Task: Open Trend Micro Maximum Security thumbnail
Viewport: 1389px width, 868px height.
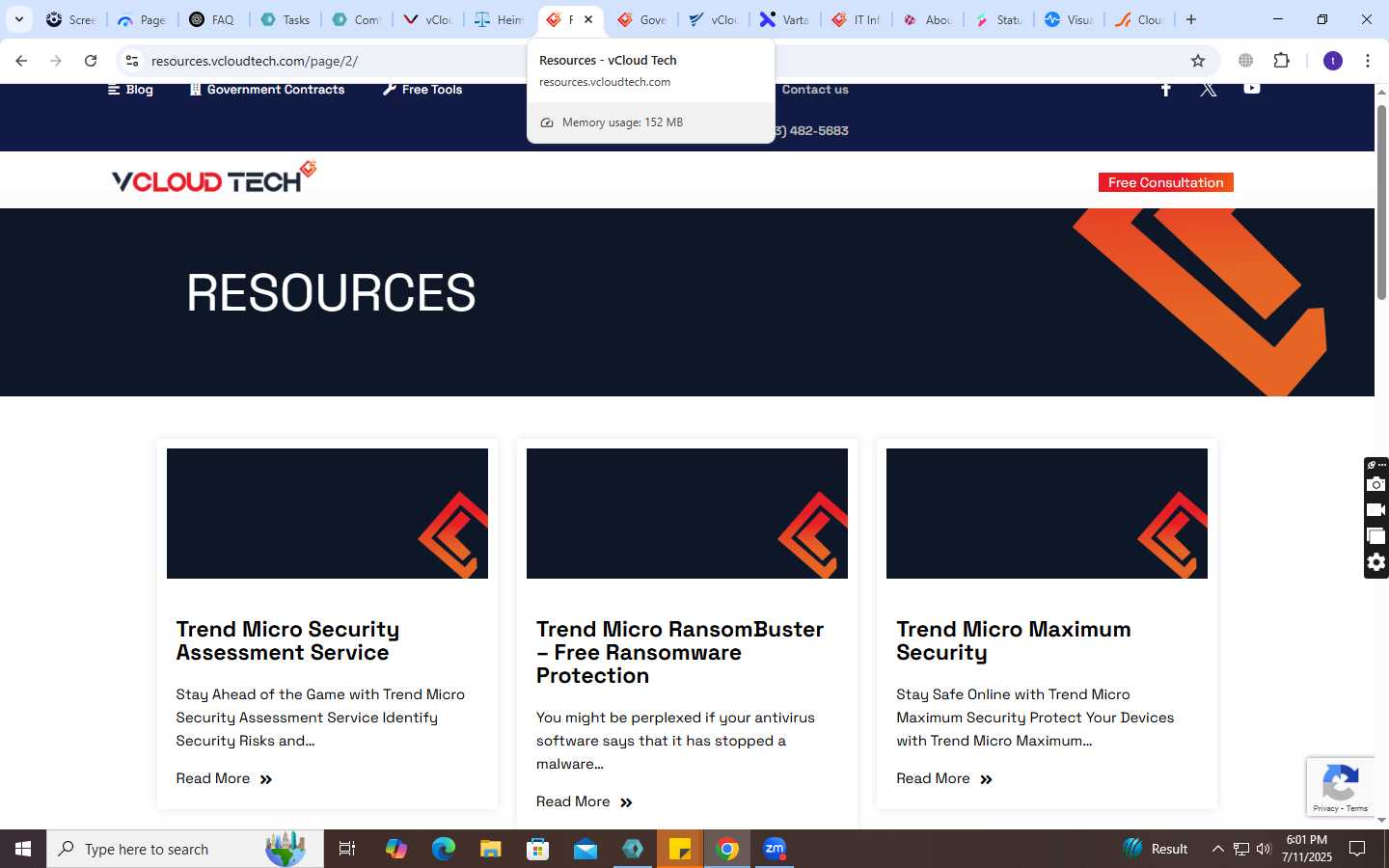Action: pos(1047,513)
